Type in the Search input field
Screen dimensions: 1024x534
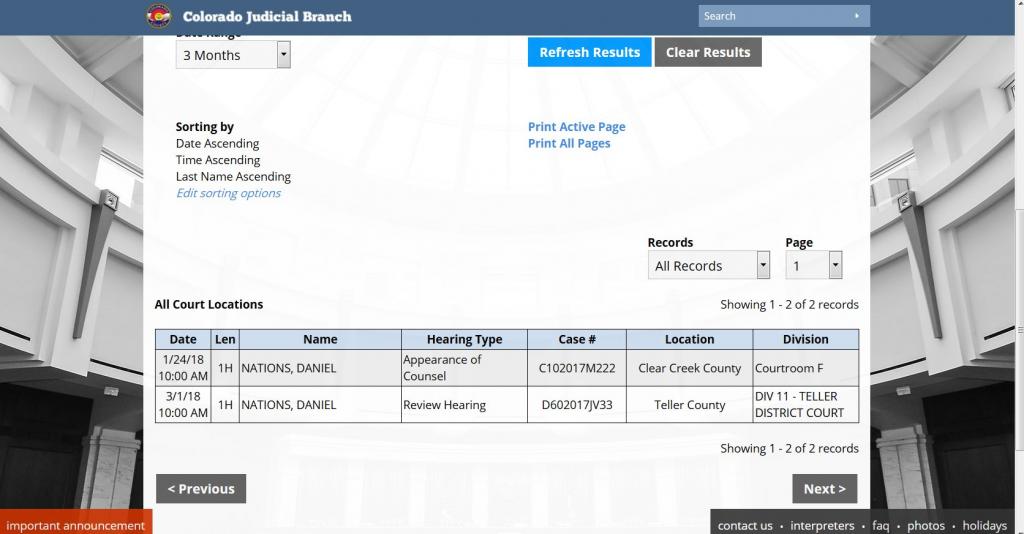tap(770, 16)
